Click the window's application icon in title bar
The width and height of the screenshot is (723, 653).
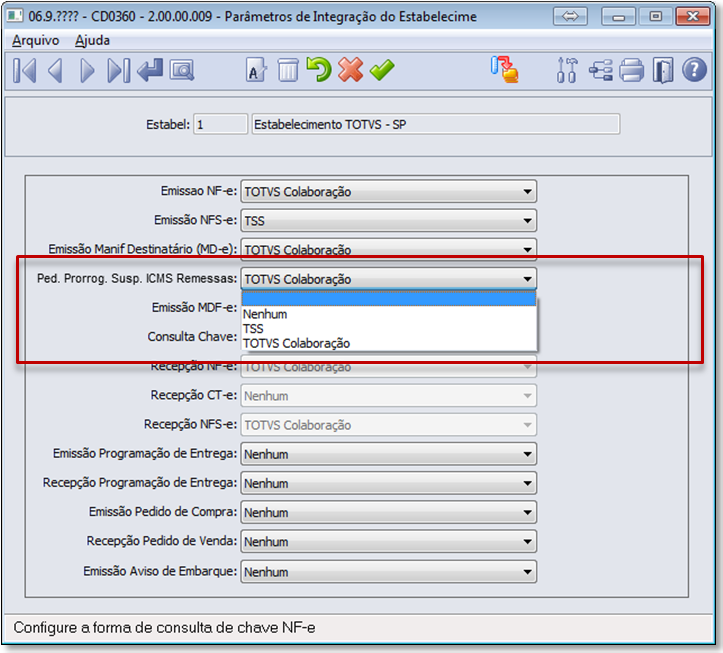(x=15, y=16)
